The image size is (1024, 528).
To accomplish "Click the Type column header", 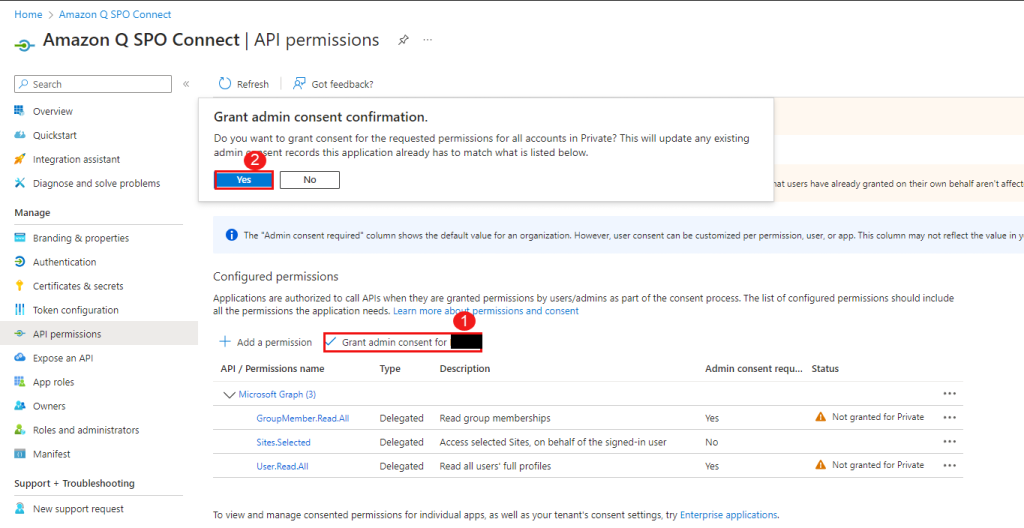I will click(x=390, y=369).
